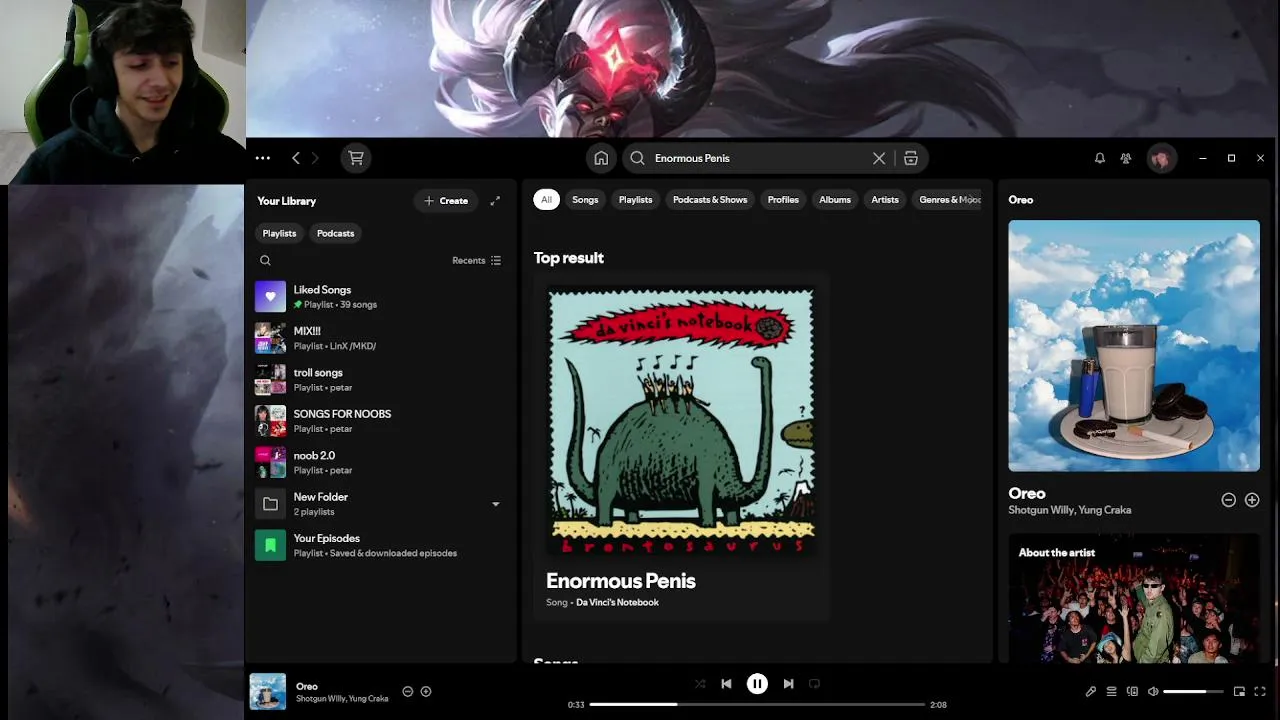Open Da Vinci's Notebook artist link
Viewport: 1280px width, 720px height.
pyautogui.click(x=617, y=602)
